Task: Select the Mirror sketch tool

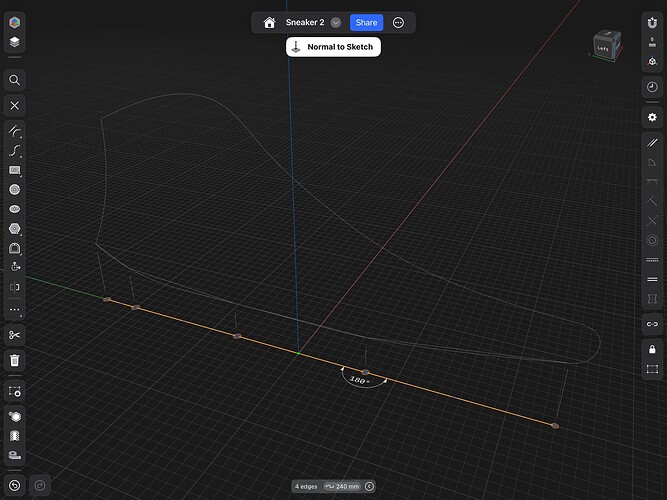Action: [14, 287]
